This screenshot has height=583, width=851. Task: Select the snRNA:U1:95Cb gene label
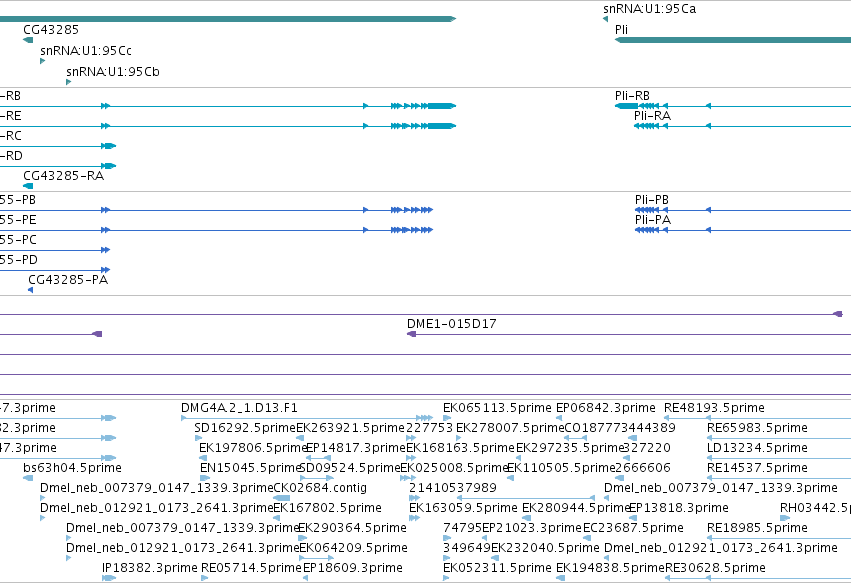click(113, 72)
